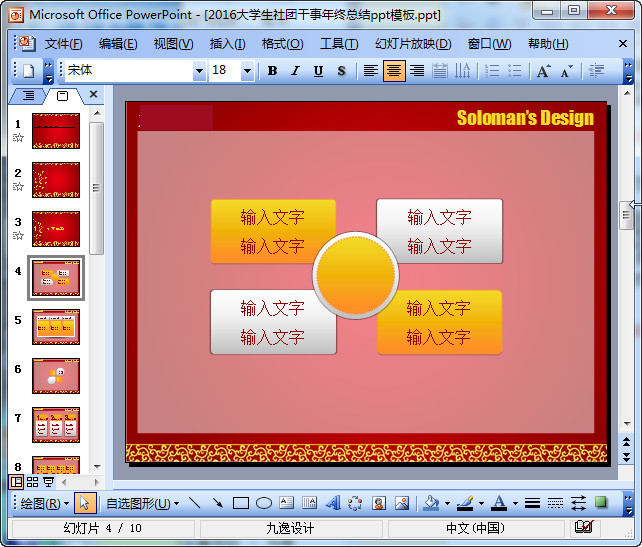Toggle Italic formatting

(295, 71)
